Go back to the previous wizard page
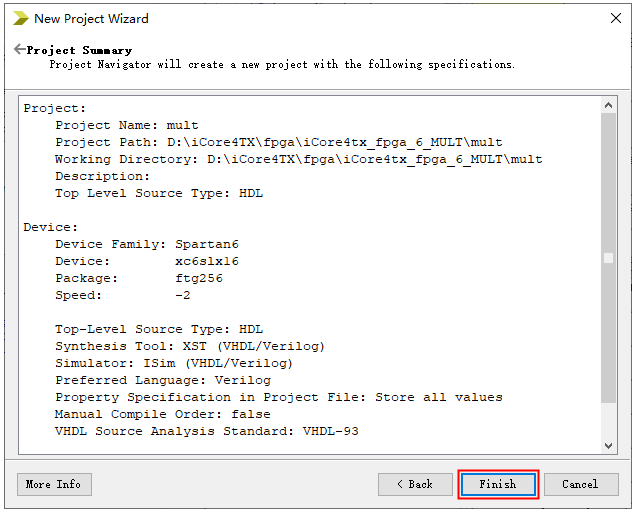This screenshot has height=511, width=634. coord(415,484)
